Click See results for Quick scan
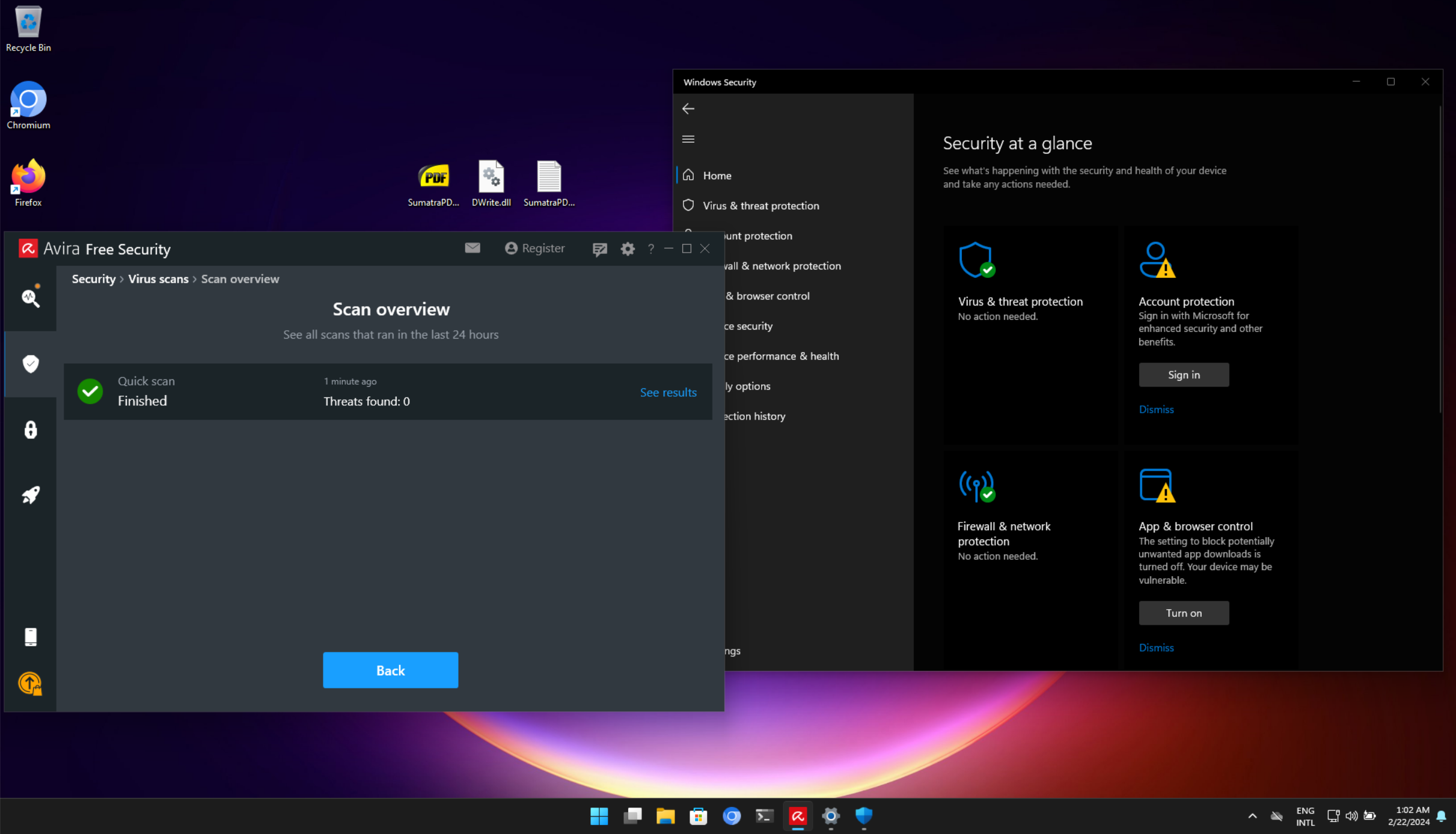This screenshot has height=834, width=1456. (x=668, y=392)
